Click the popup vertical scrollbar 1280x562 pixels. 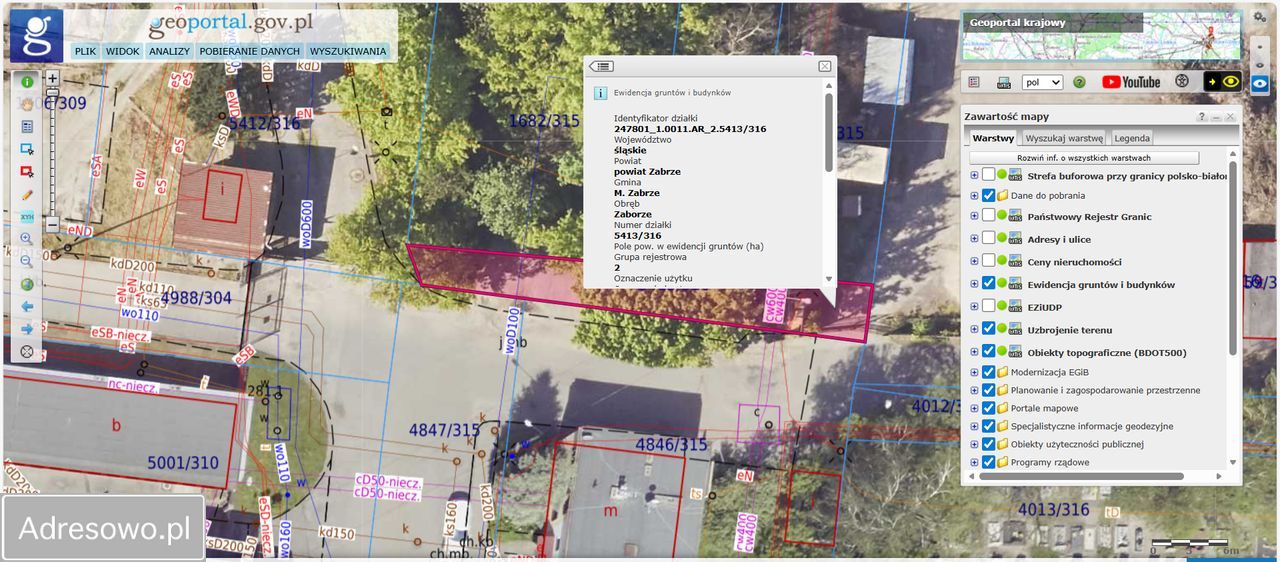point(828,133)
